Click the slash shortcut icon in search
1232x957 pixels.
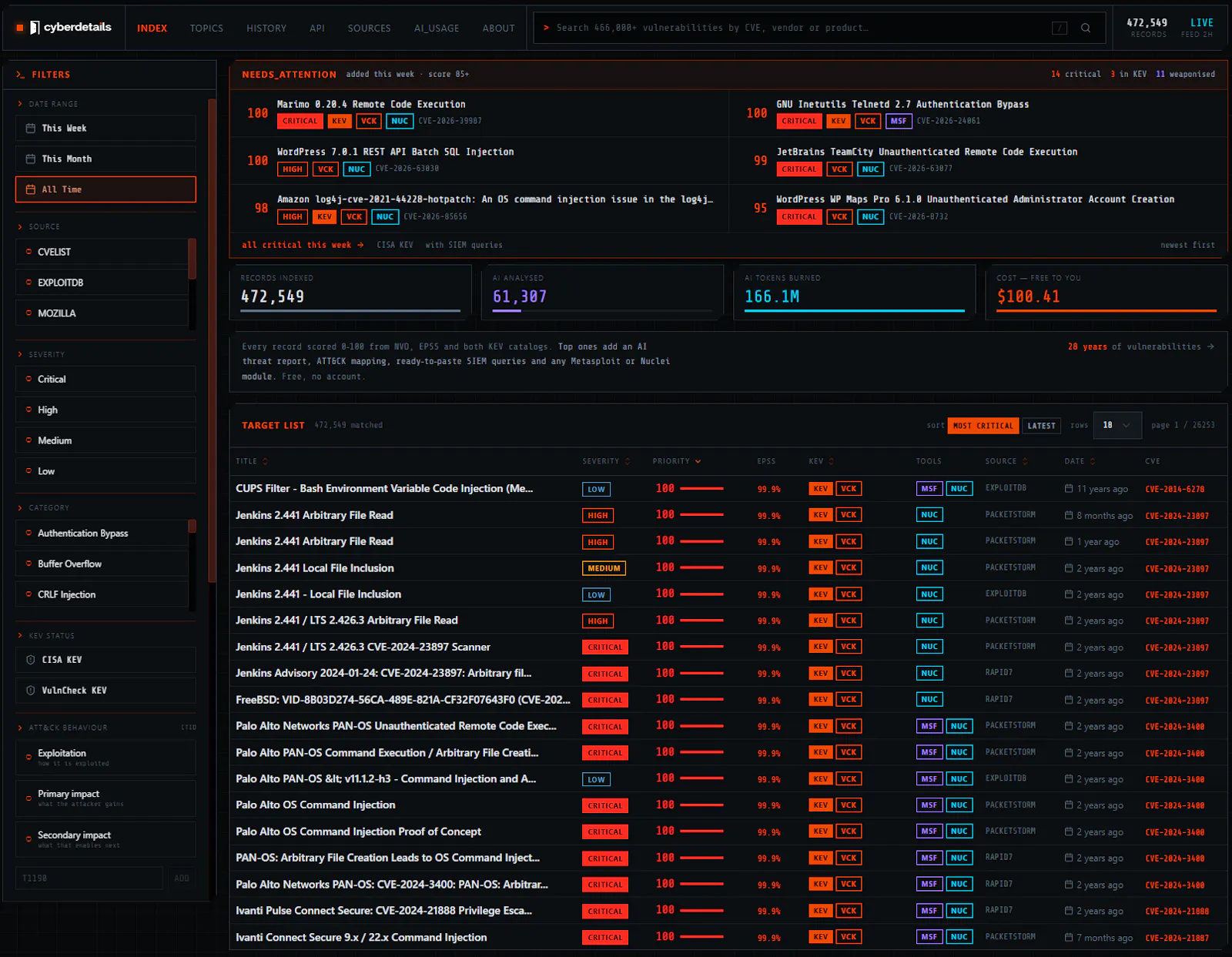(x=1060, y=28)
